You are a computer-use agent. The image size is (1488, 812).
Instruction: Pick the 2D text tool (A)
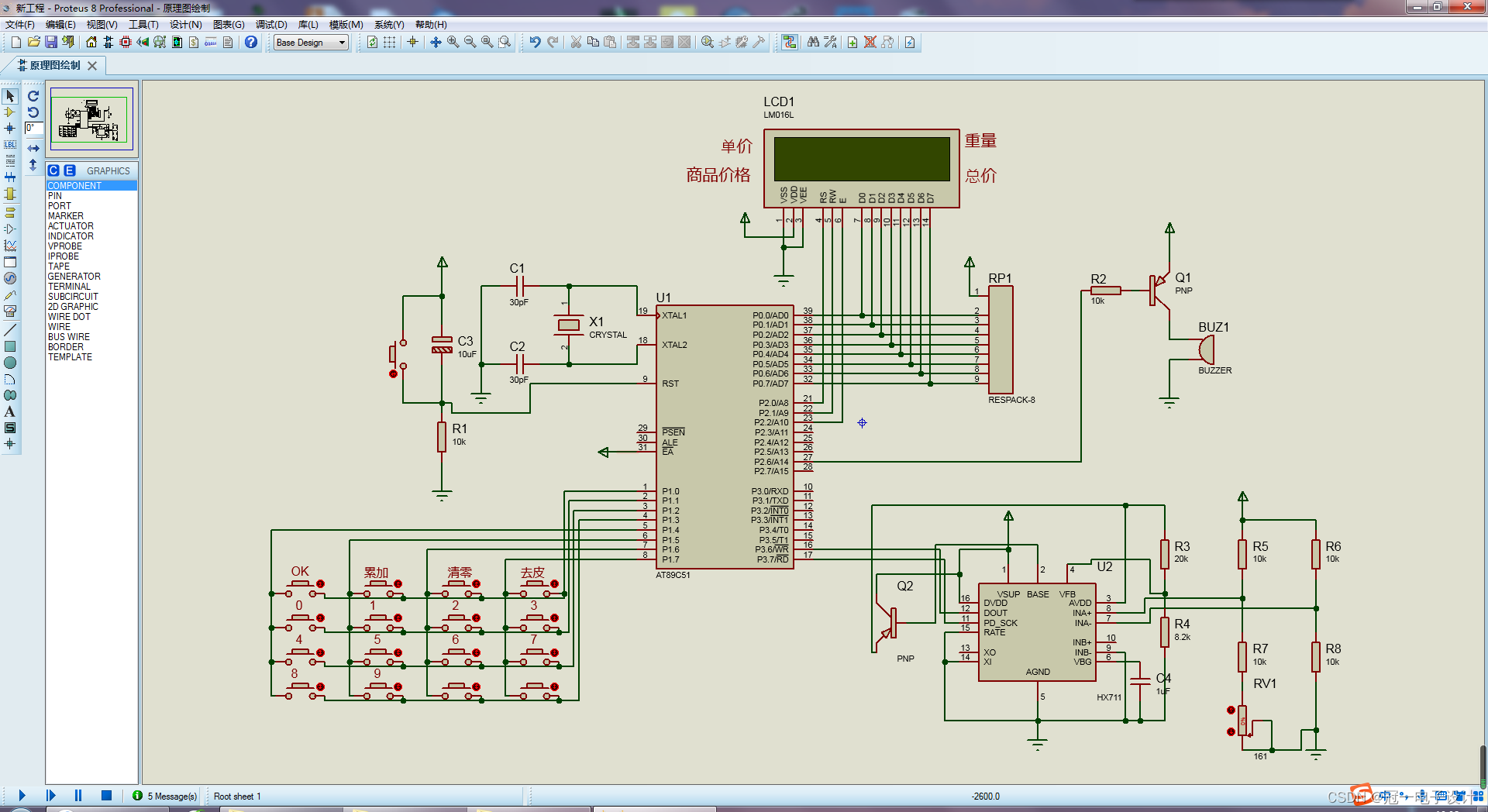10,411
